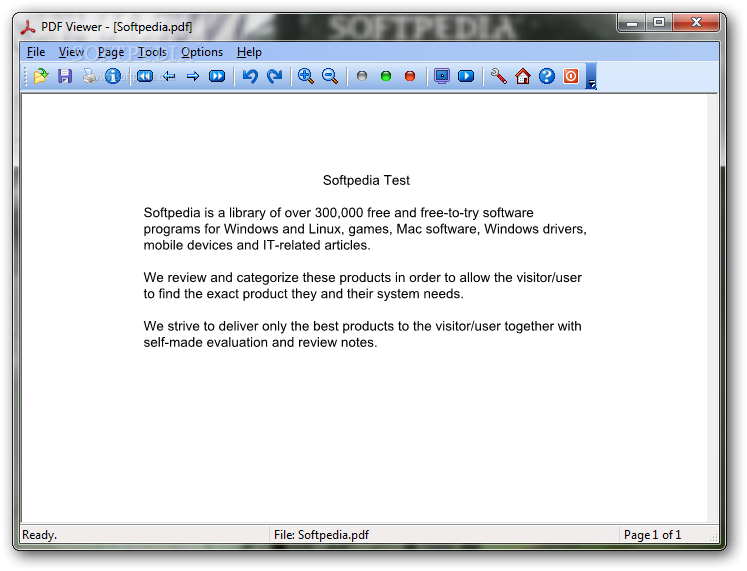747x571 pixels.
Task: Jump to the first page button
Action: [x=145, y=76]
